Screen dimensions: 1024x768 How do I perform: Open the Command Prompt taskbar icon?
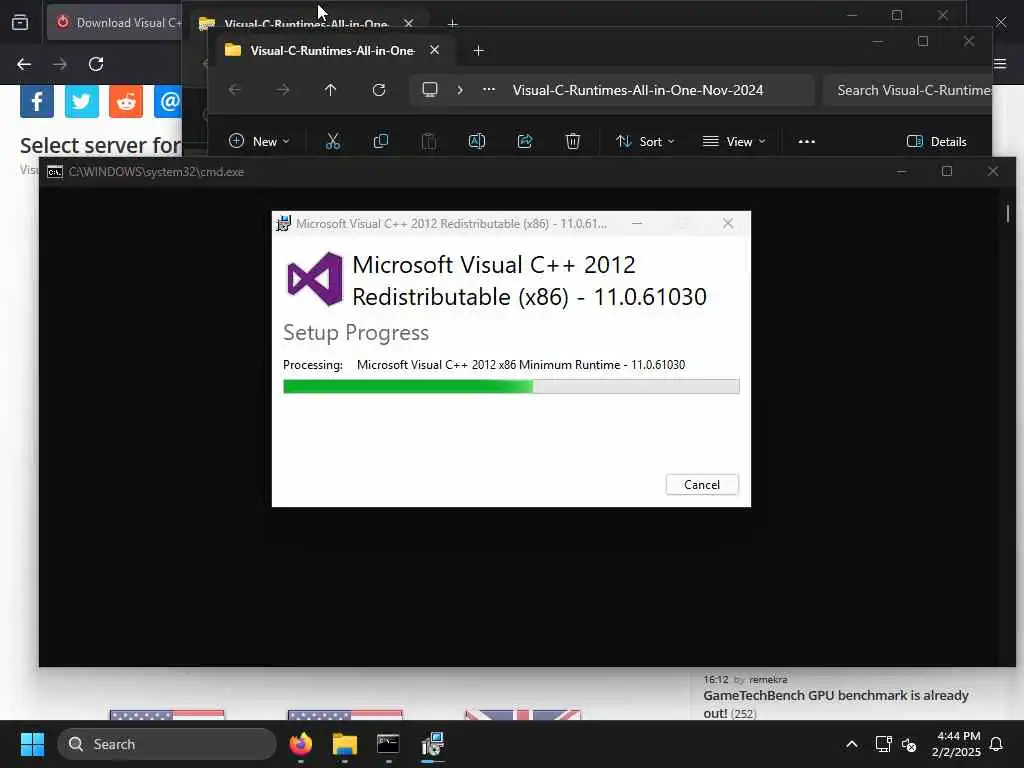(x=388, y=744)
